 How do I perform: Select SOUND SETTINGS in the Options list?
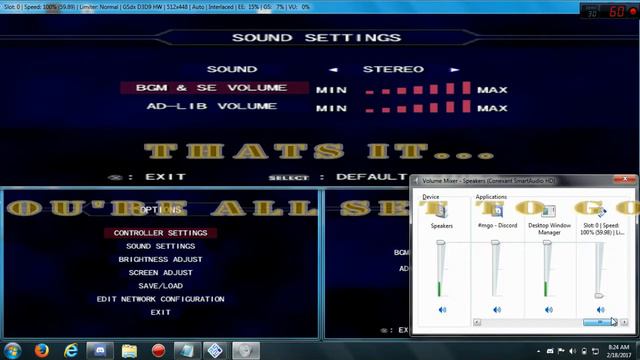point(160,246)
